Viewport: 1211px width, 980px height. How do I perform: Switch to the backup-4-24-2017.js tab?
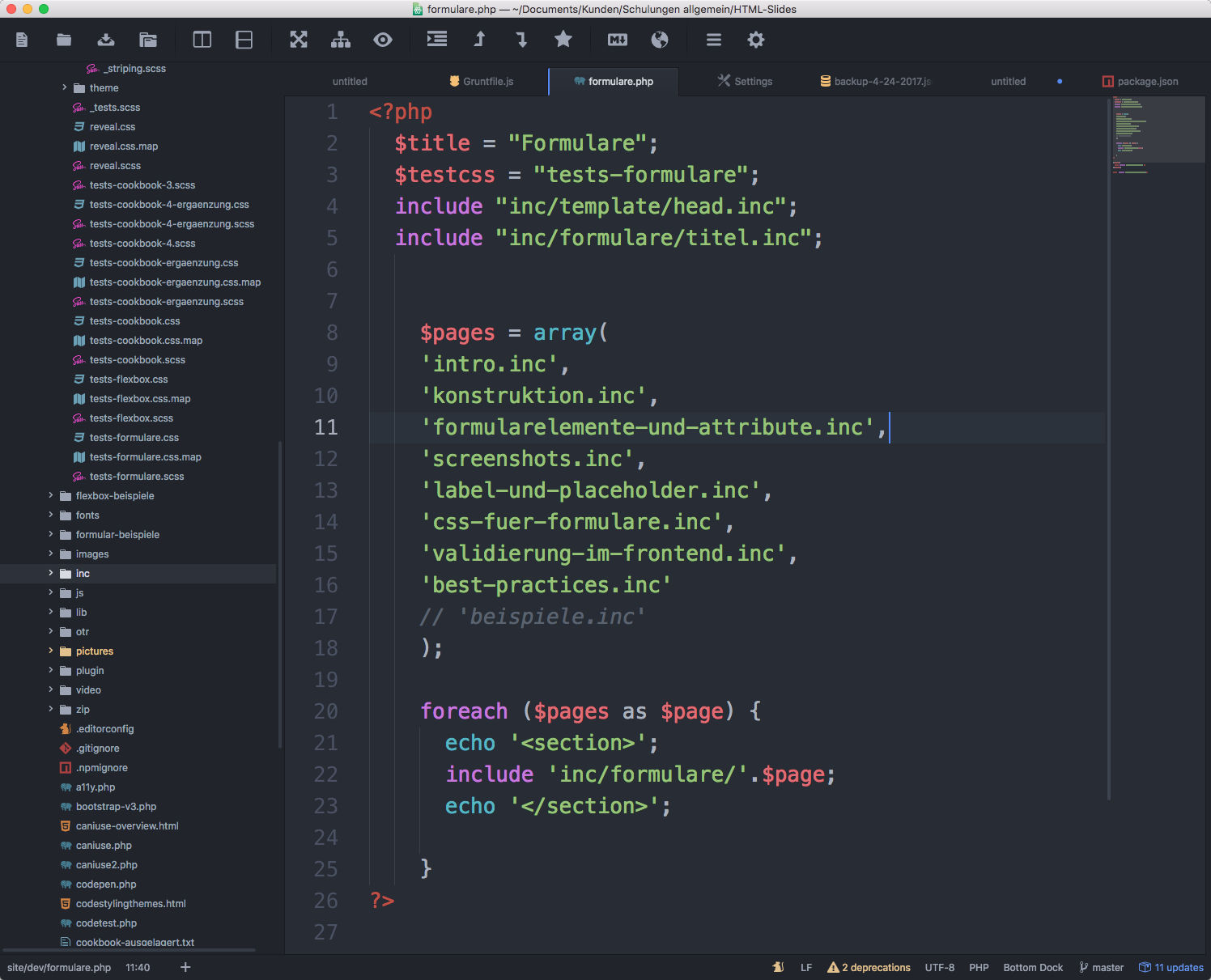pos(875,82)
